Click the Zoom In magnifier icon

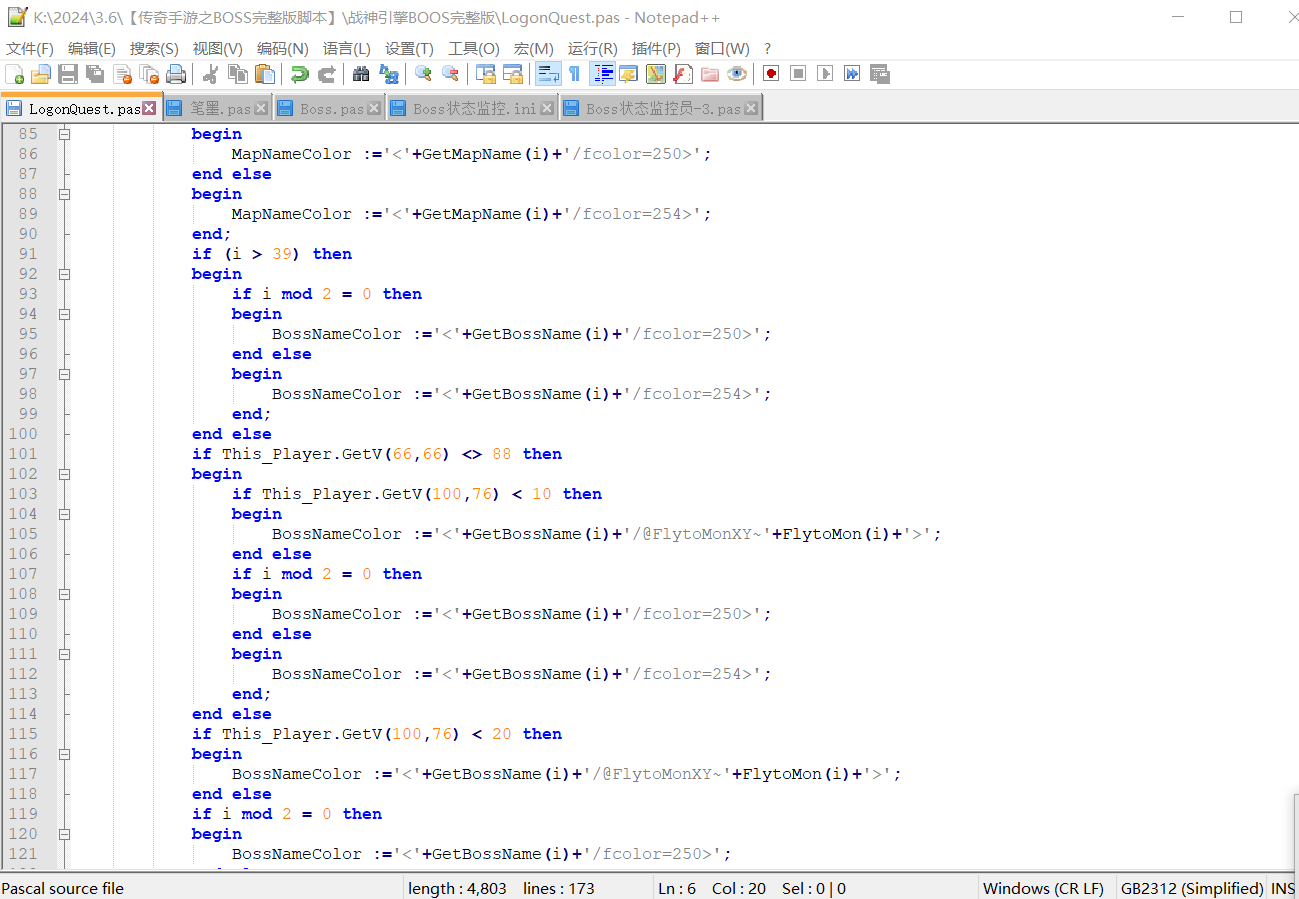coord(423,74)
